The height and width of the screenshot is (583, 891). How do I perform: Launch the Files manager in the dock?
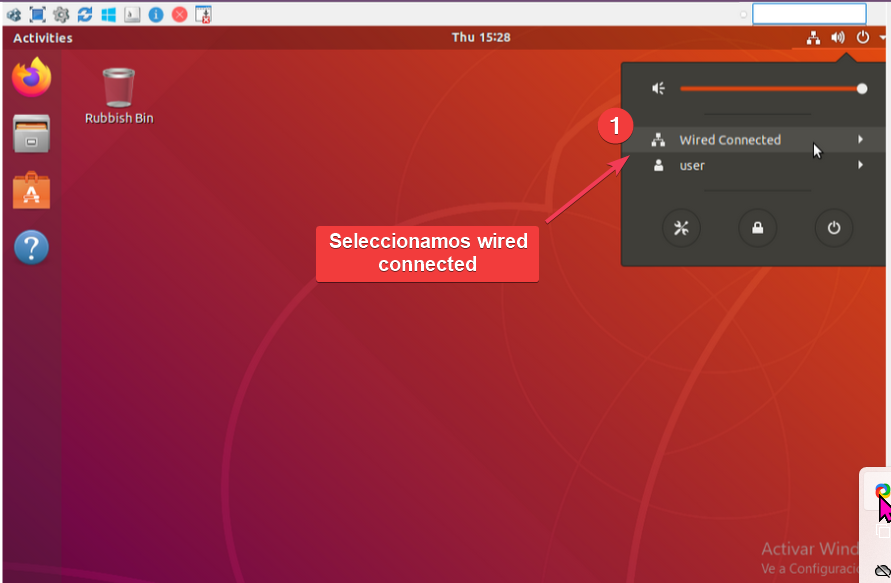(31, 134)
